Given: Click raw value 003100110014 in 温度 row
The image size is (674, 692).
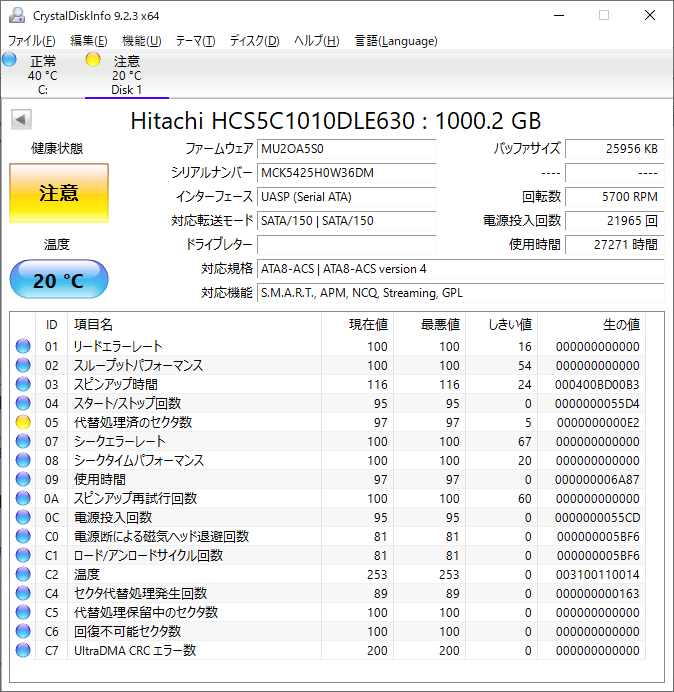Looking at the screenshot, I should point(598,574).
